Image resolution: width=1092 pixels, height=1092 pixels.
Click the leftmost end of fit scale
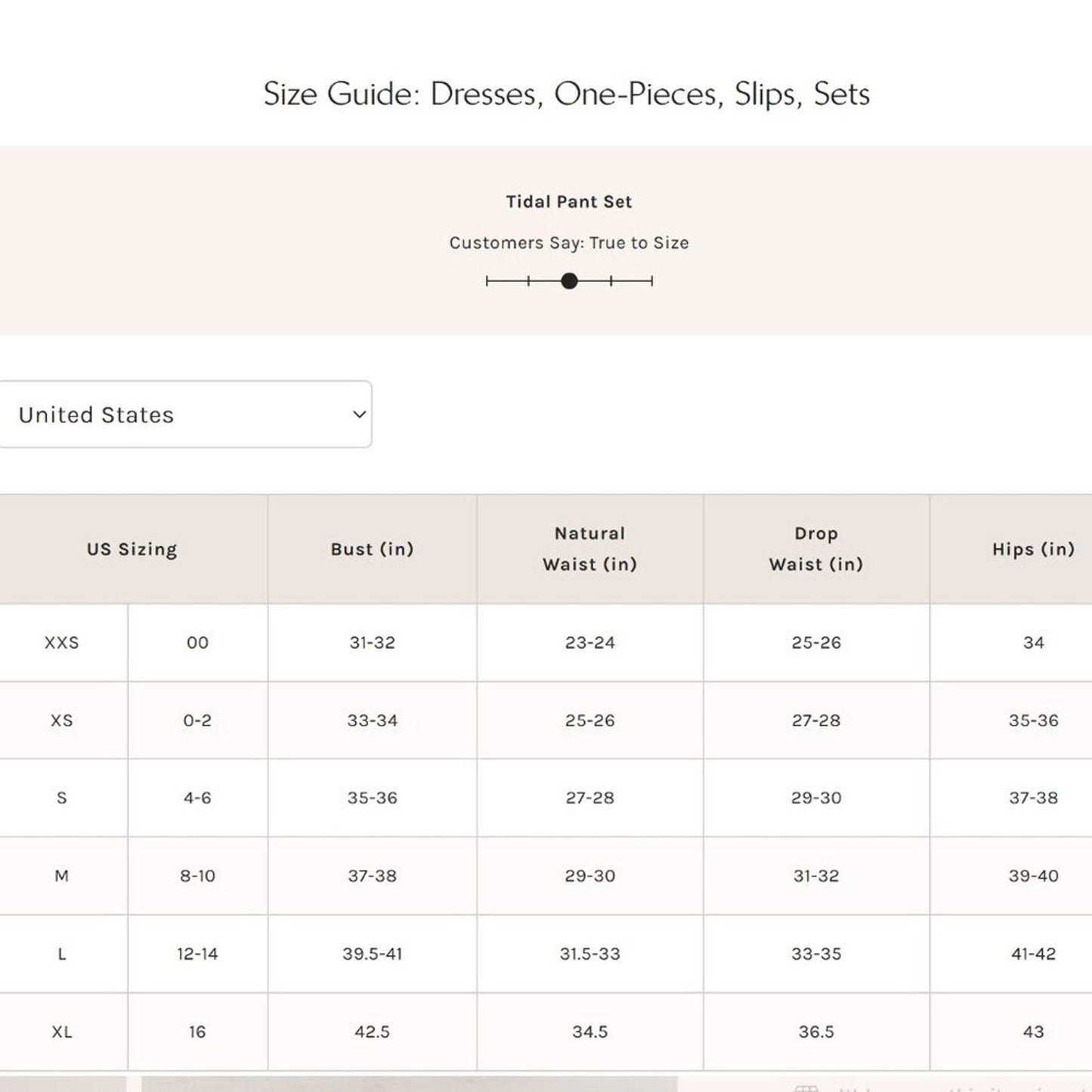487,281
